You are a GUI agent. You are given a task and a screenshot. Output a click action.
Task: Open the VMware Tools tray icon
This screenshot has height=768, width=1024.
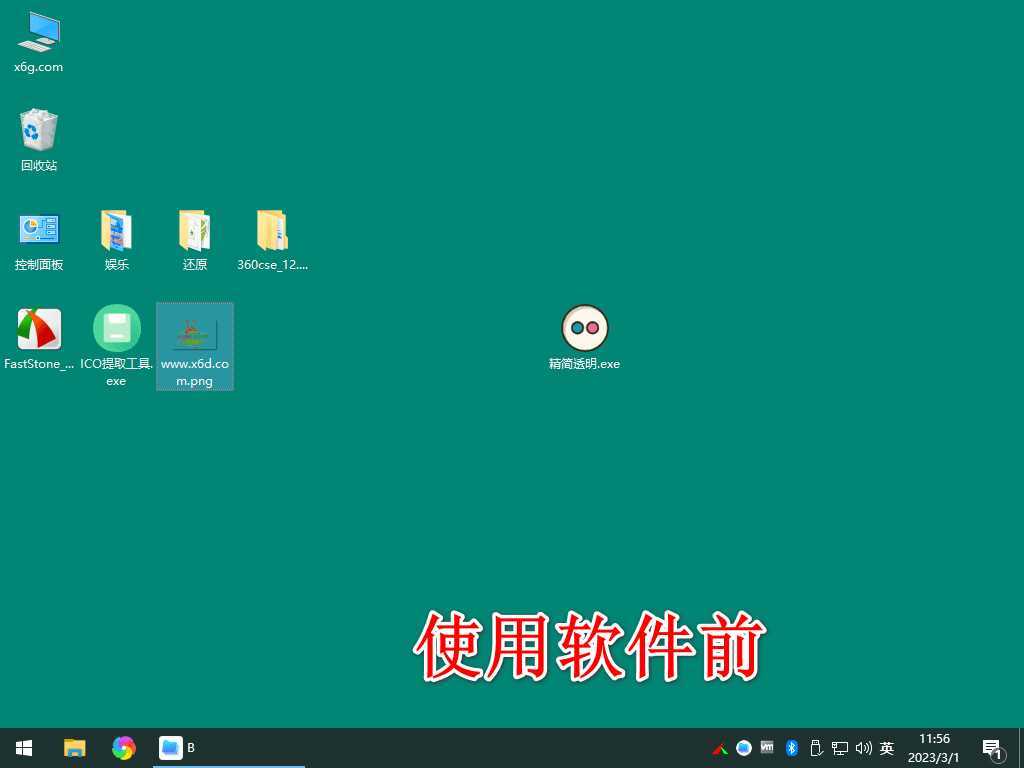[x=767, y=747]
